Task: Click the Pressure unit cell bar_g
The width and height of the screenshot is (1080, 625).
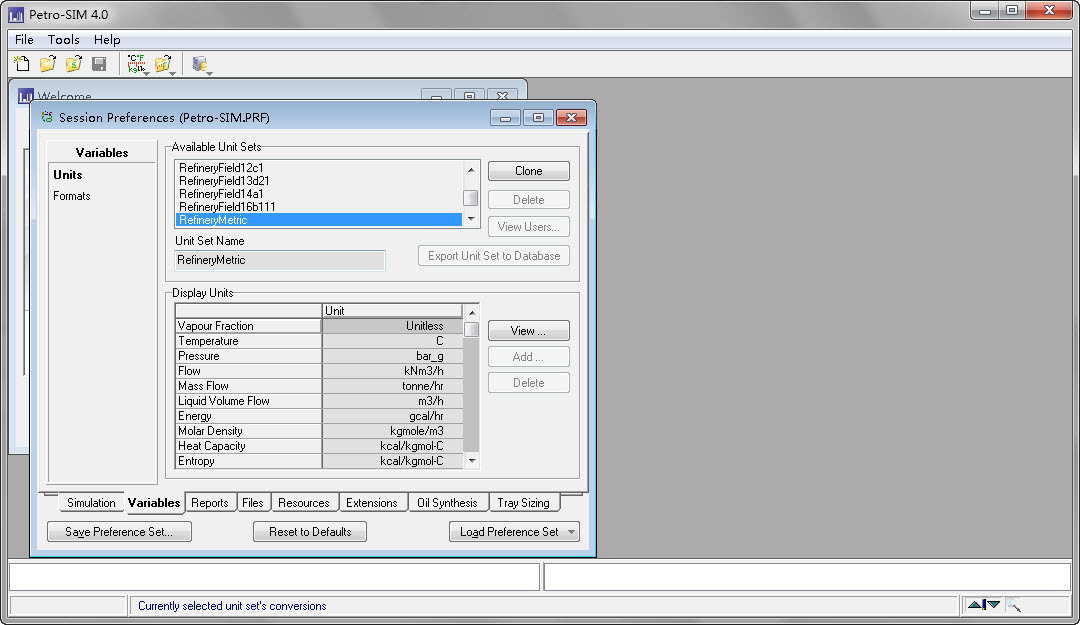Action: 392,356
